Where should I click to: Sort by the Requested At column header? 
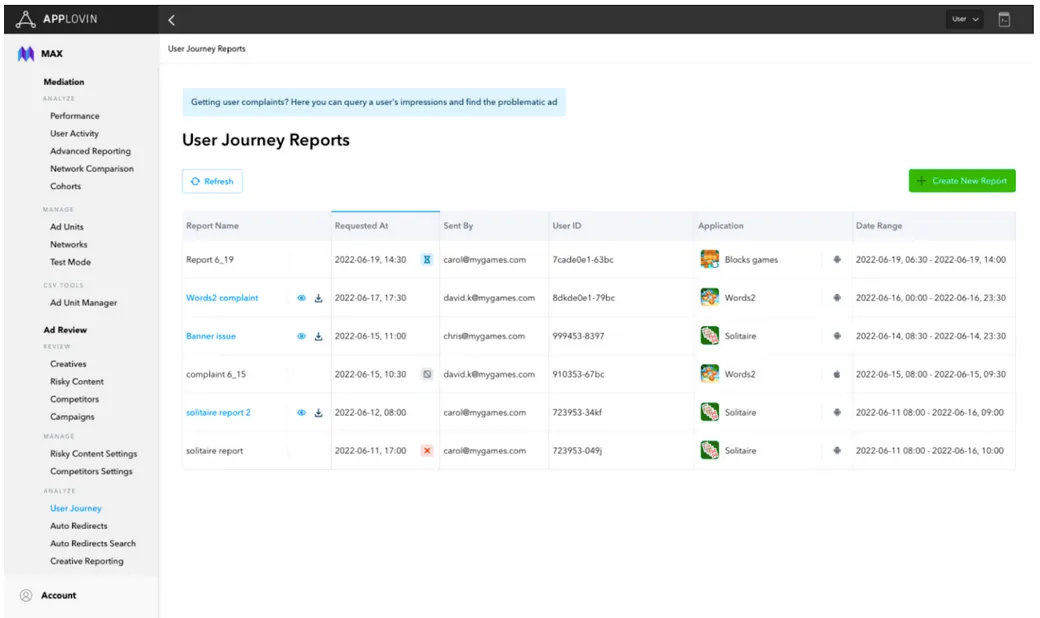tap(363, 226)
